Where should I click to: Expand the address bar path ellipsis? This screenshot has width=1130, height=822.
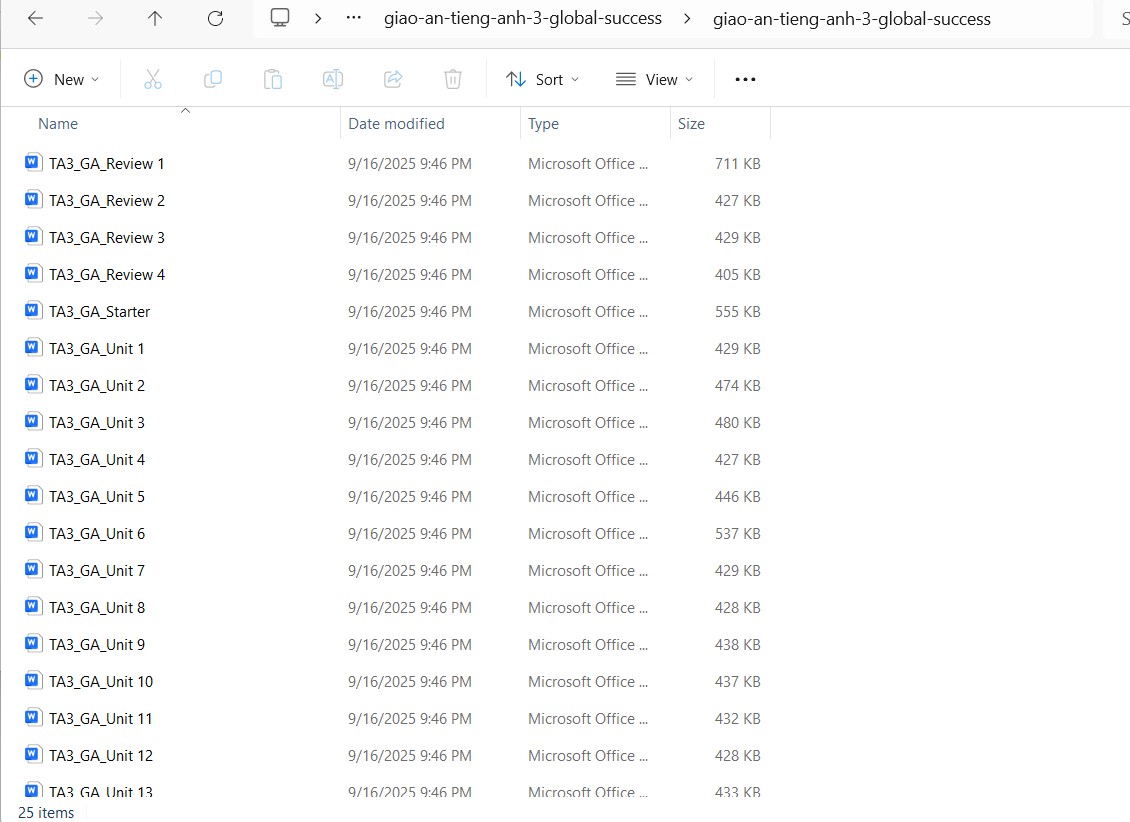tap(353, 18)
